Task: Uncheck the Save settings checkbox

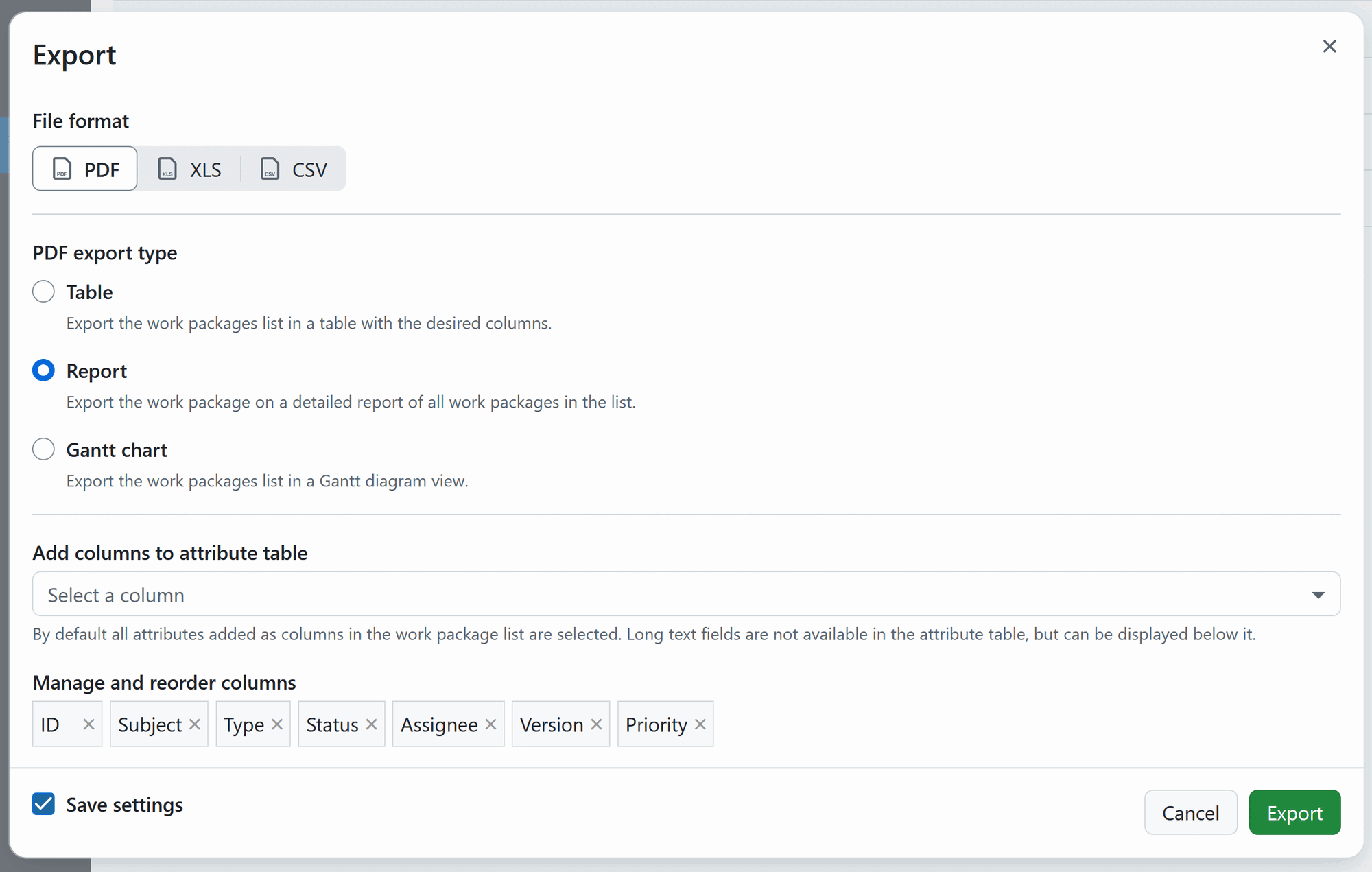Action: click(x=43, y=804)
